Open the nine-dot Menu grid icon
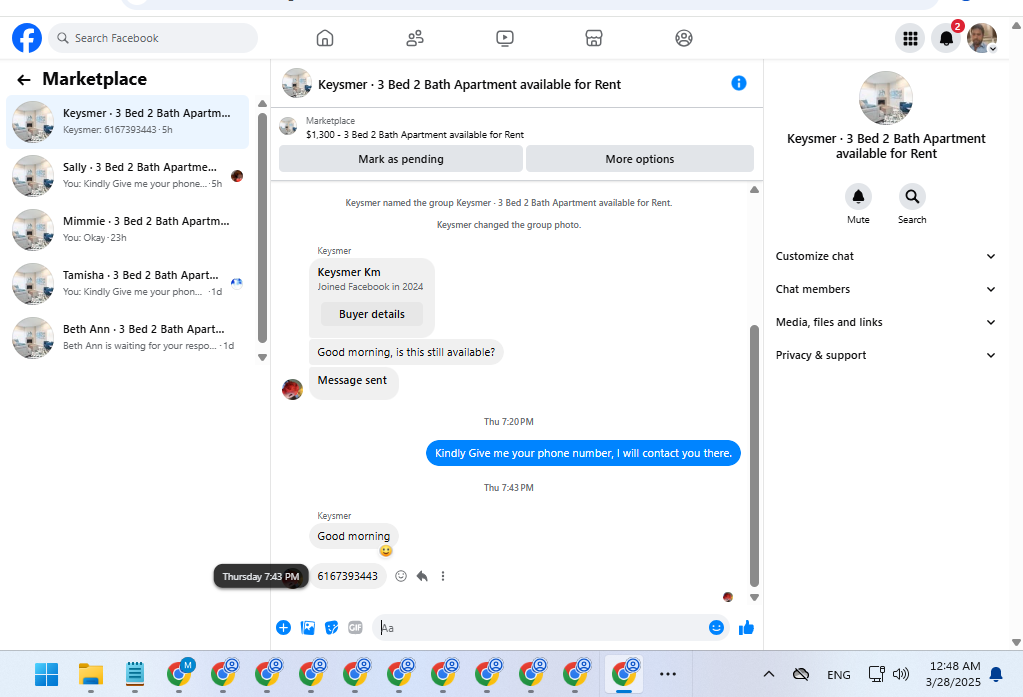The image size is (1023, 697). [x=910, y=39]
